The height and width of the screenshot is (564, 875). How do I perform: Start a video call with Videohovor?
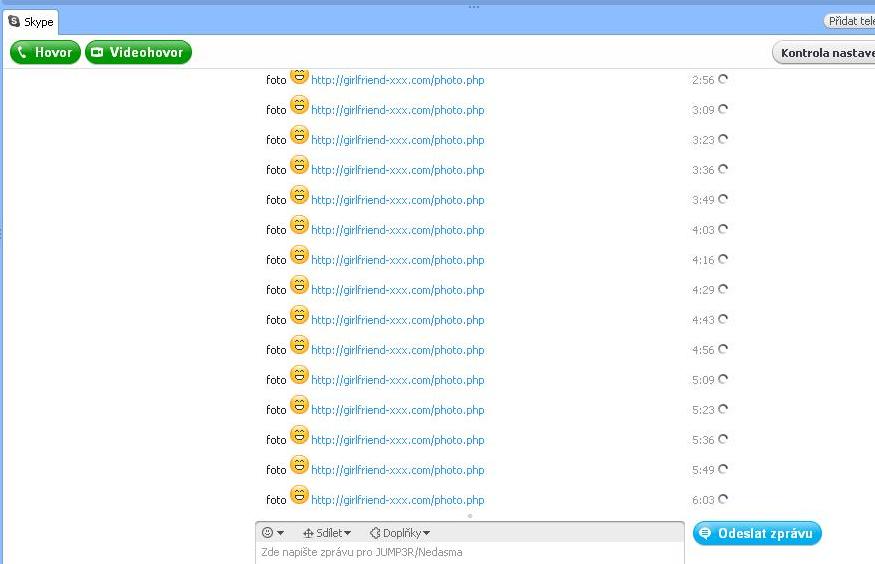pyautogui.click(x=138, y=52)
